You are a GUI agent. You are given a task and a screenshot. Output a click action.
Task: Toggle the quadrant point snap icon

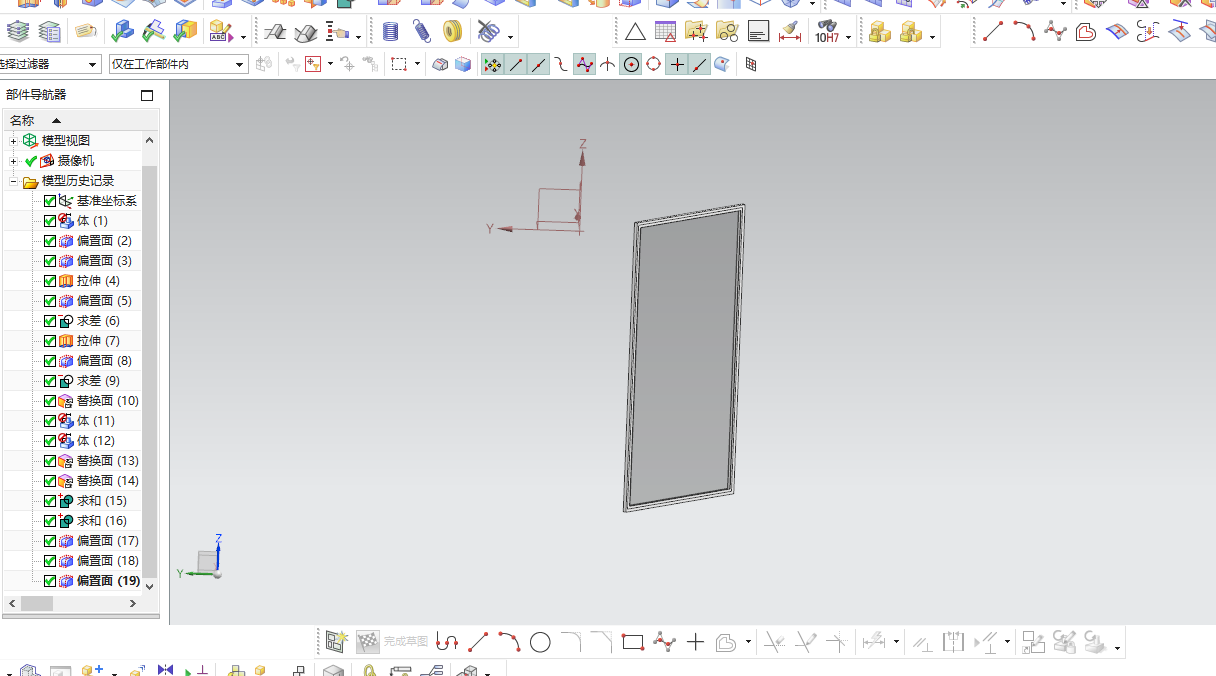coord(654,65)
